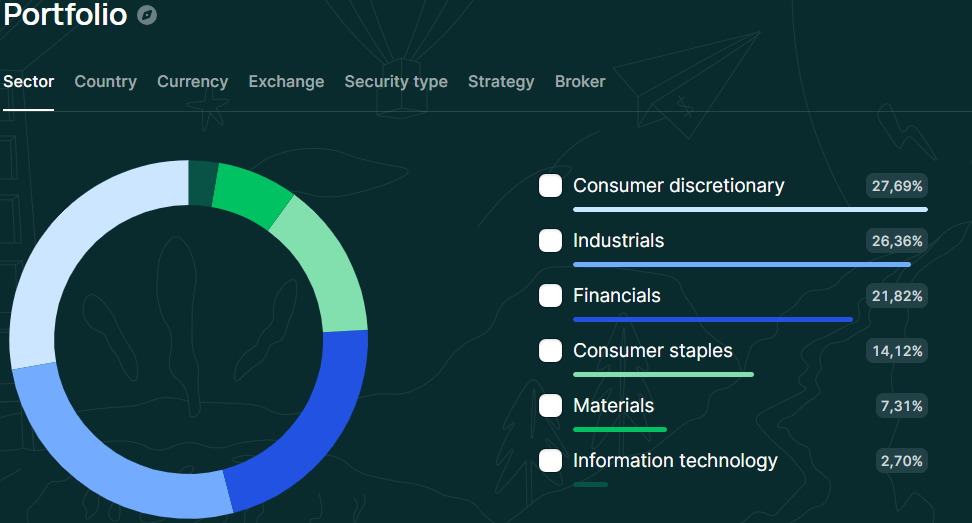Click the Information technology label

[675, 461]
